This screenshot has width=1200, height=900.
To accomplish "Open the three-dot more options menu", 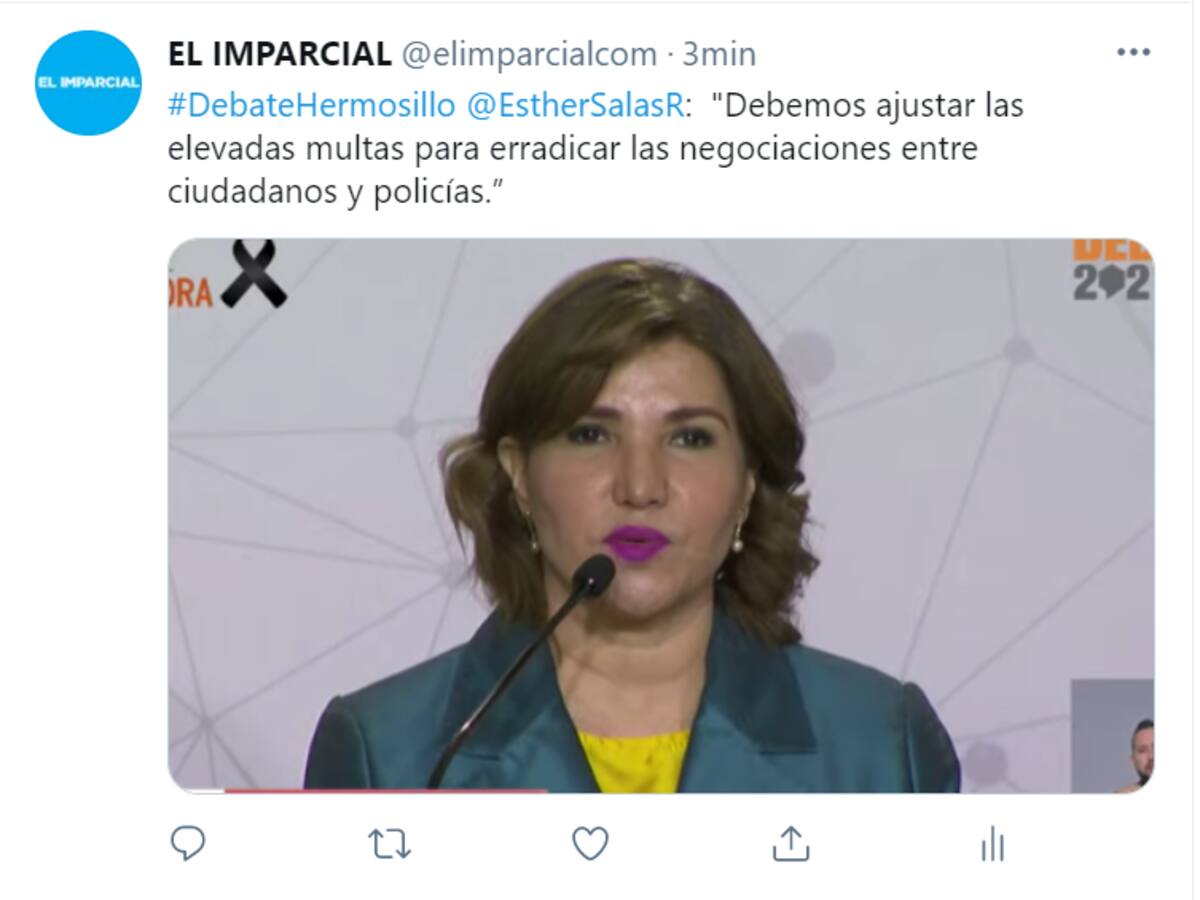I will tap(1133, 53).
